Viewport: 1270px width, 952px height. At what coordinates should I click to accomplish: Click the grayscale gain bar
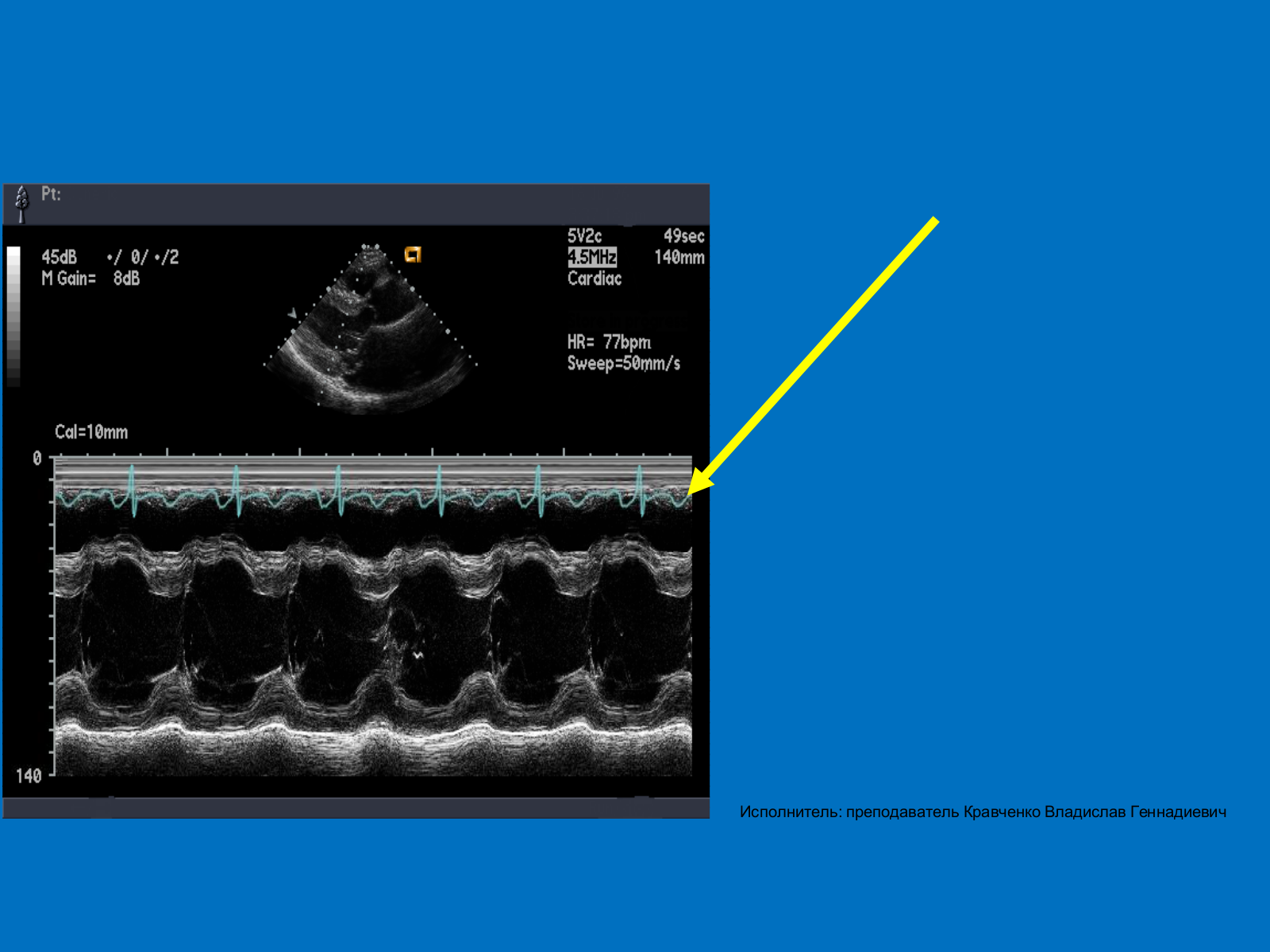point(13,317)
